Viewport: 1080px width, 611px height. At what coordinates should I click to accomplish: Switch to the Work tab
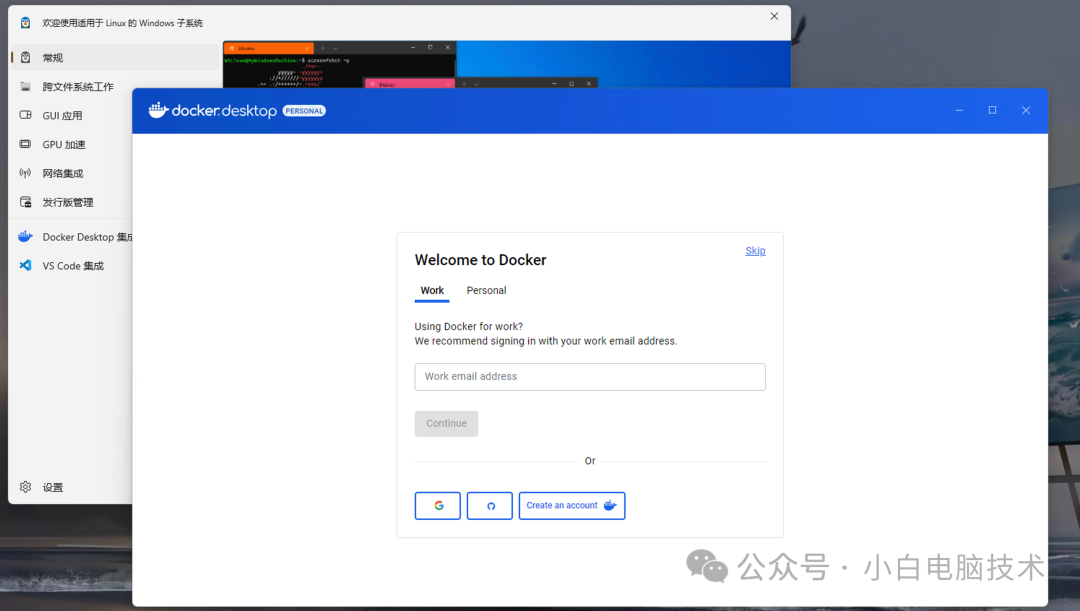[x=432, y=291]
